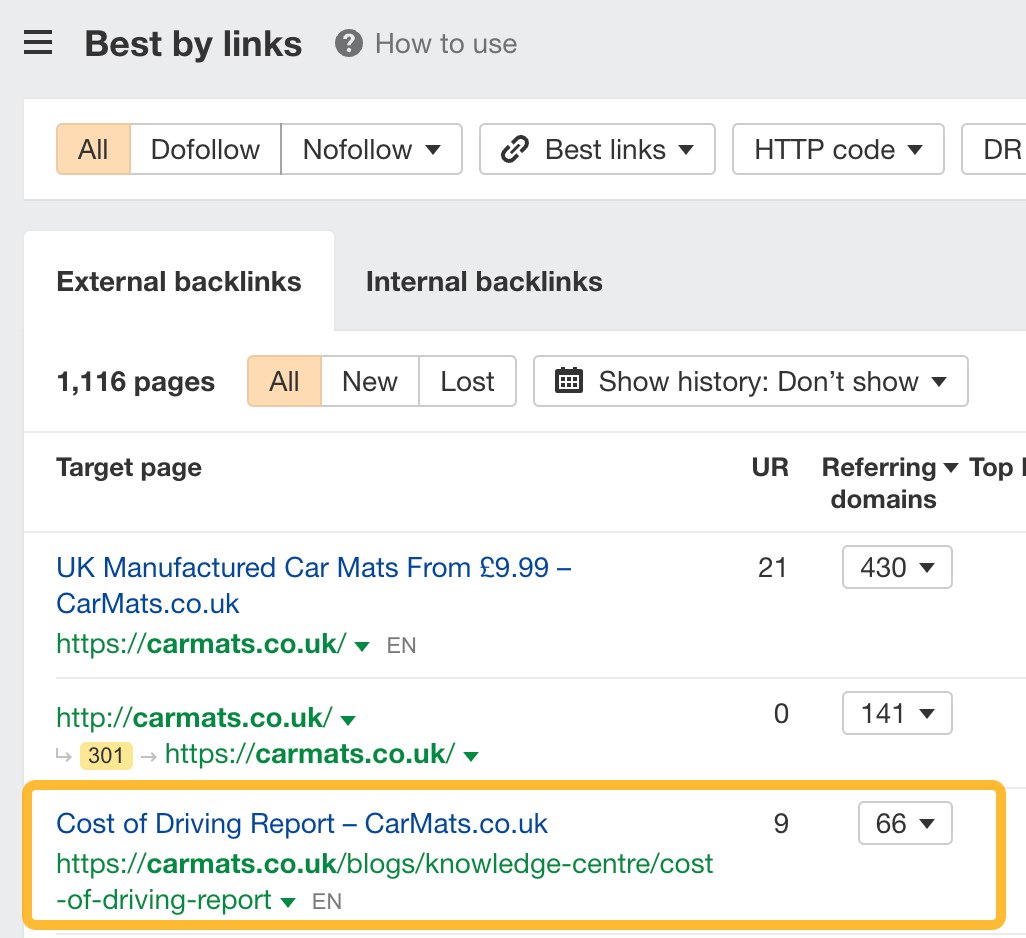Open the HTTP code dropdown
Screen dimensions: 1026x938
[x=837, y=149]
